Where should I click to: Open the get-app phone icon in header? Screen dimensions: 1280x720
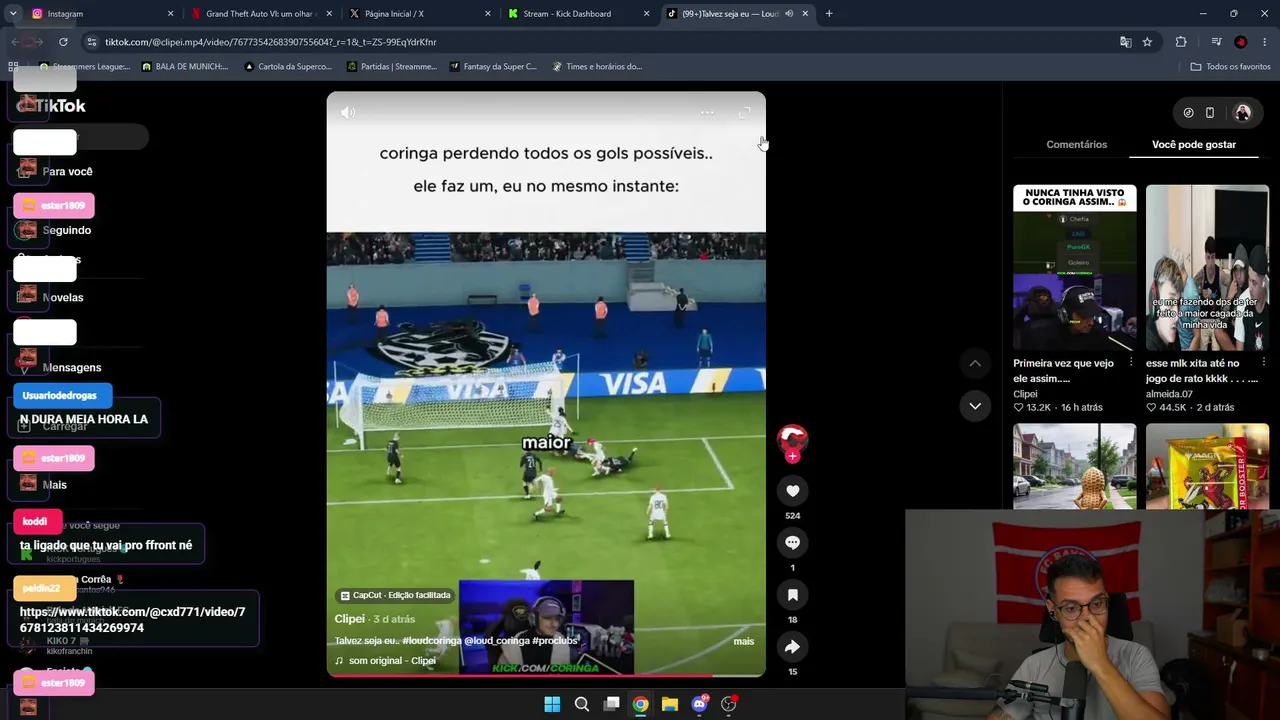coord(1210,113)
